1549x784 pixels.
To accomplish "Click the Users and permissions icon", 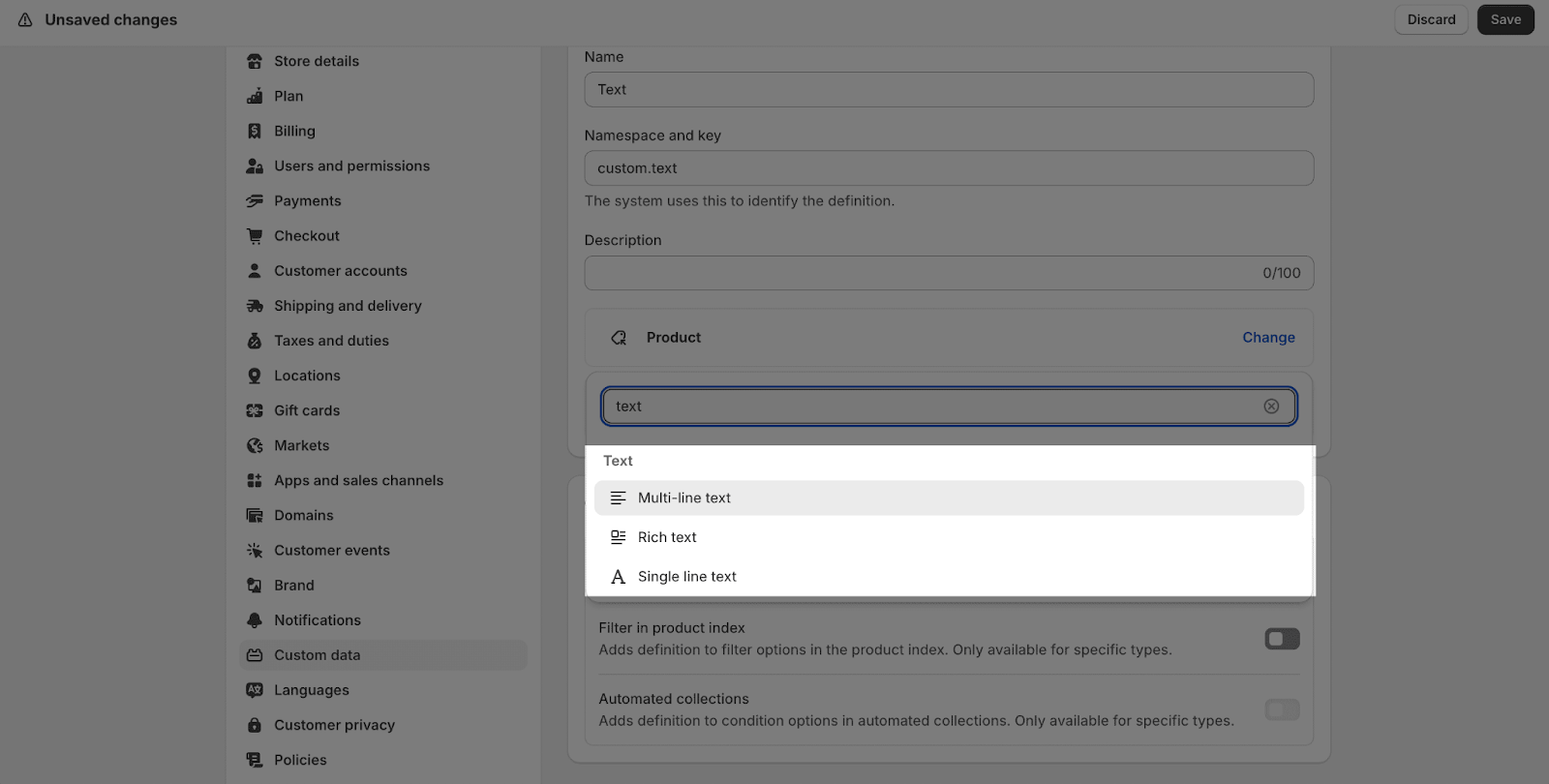I will [x=255, y=166].
